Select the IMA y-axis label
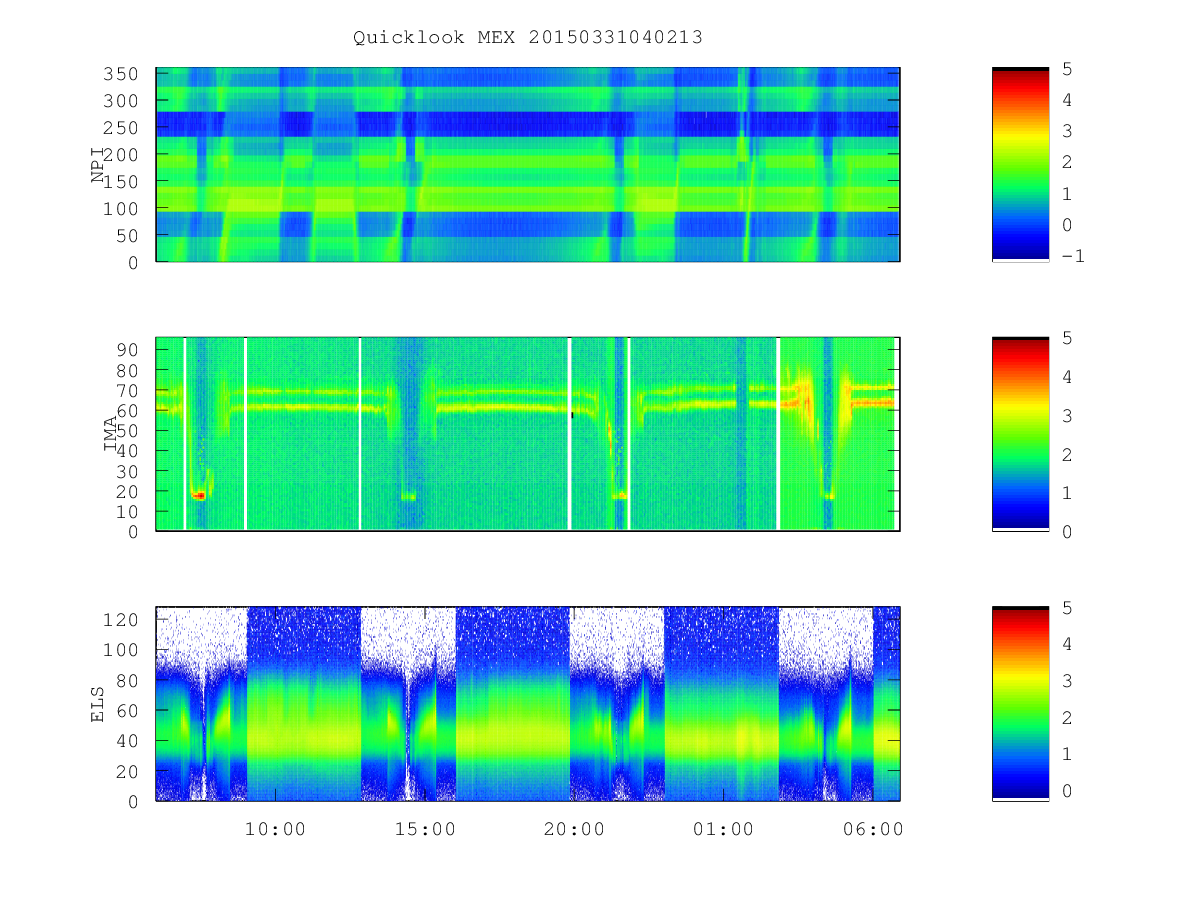Viewport: 1200px width, 900px height. (110, 434)
